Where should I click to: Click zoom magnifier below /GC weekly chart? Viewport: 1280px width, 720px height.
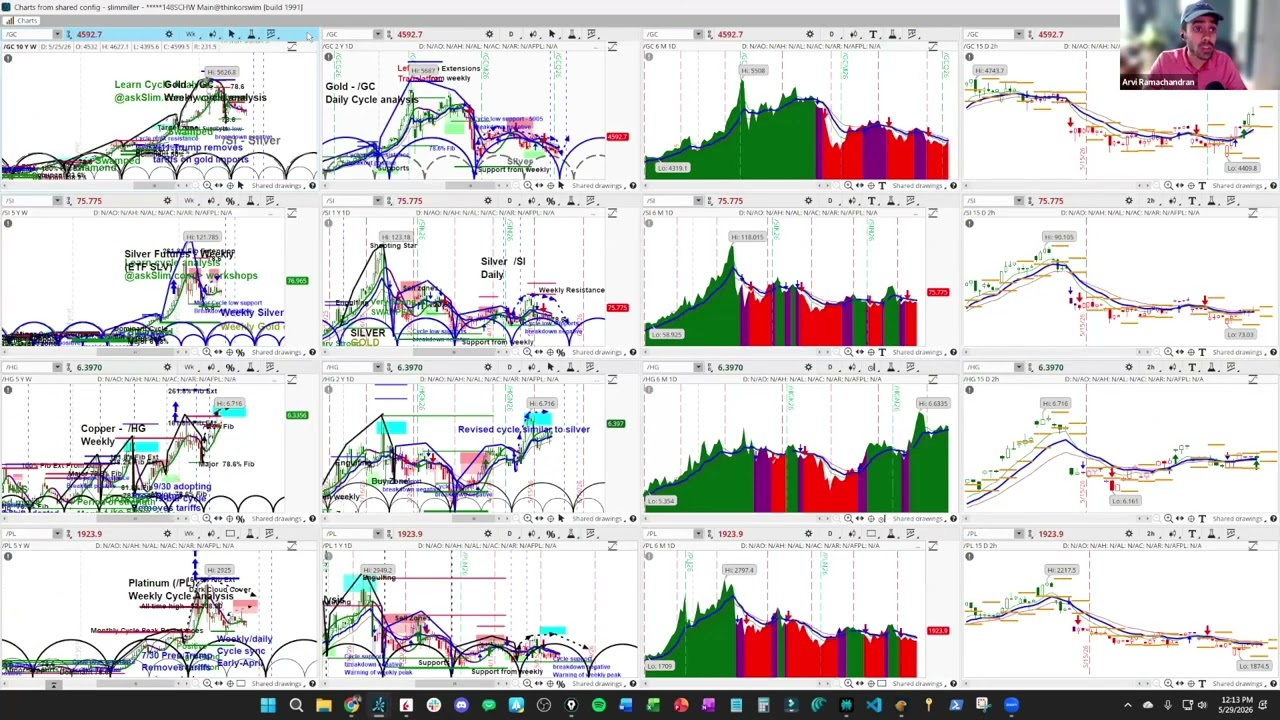pyautogui.click(x=207, y=185)
